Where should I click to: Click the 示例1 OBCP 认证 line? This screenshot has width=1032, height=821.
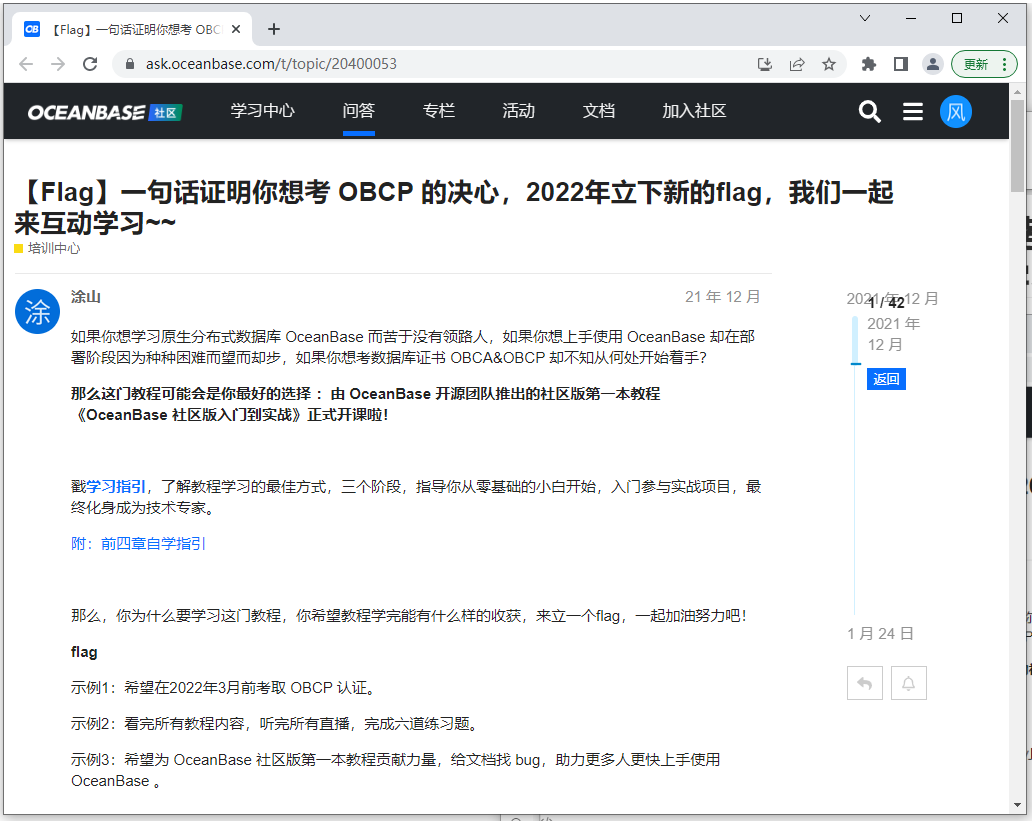click(224, 688)
